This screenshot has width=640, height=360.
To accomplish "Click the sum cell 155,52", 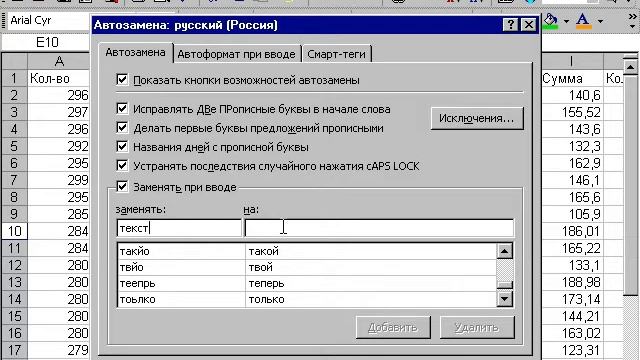I will coord(572,112).
